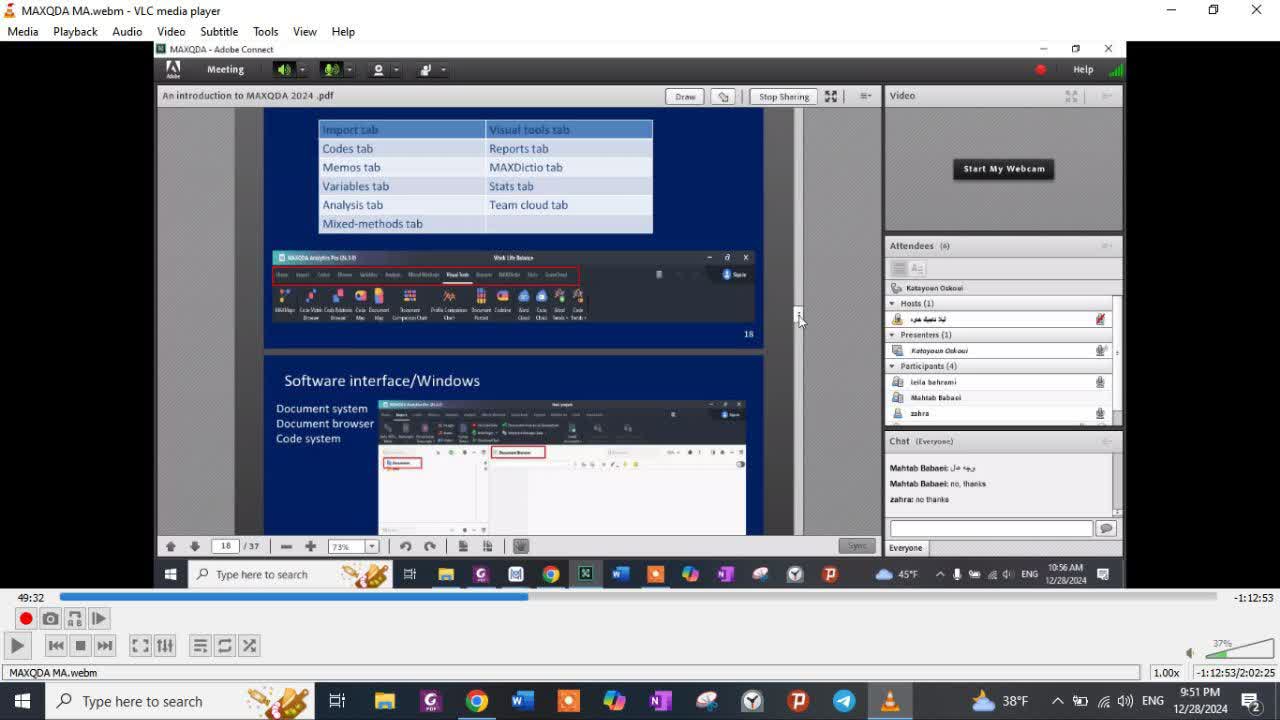Open the status options dropdown arrow
This screenshot has height=720, width=1280.
[443, 70]
